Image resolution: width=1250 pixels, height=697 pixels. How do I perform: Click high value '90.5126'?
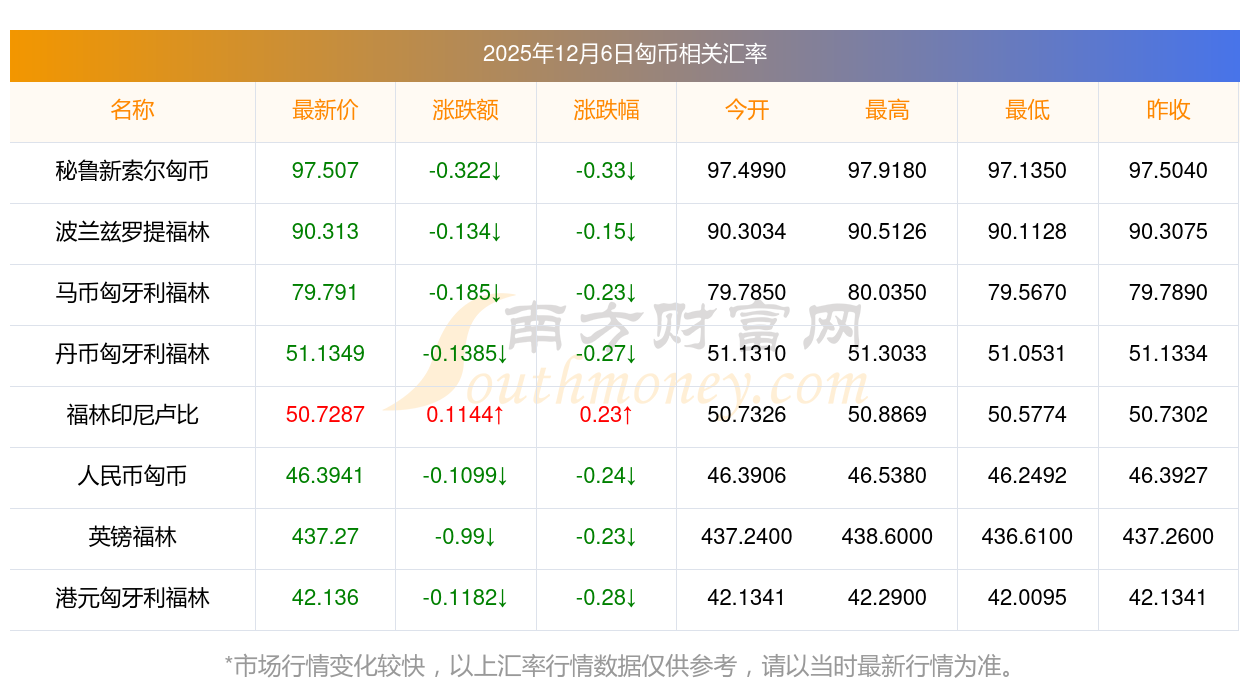(887, 232)
